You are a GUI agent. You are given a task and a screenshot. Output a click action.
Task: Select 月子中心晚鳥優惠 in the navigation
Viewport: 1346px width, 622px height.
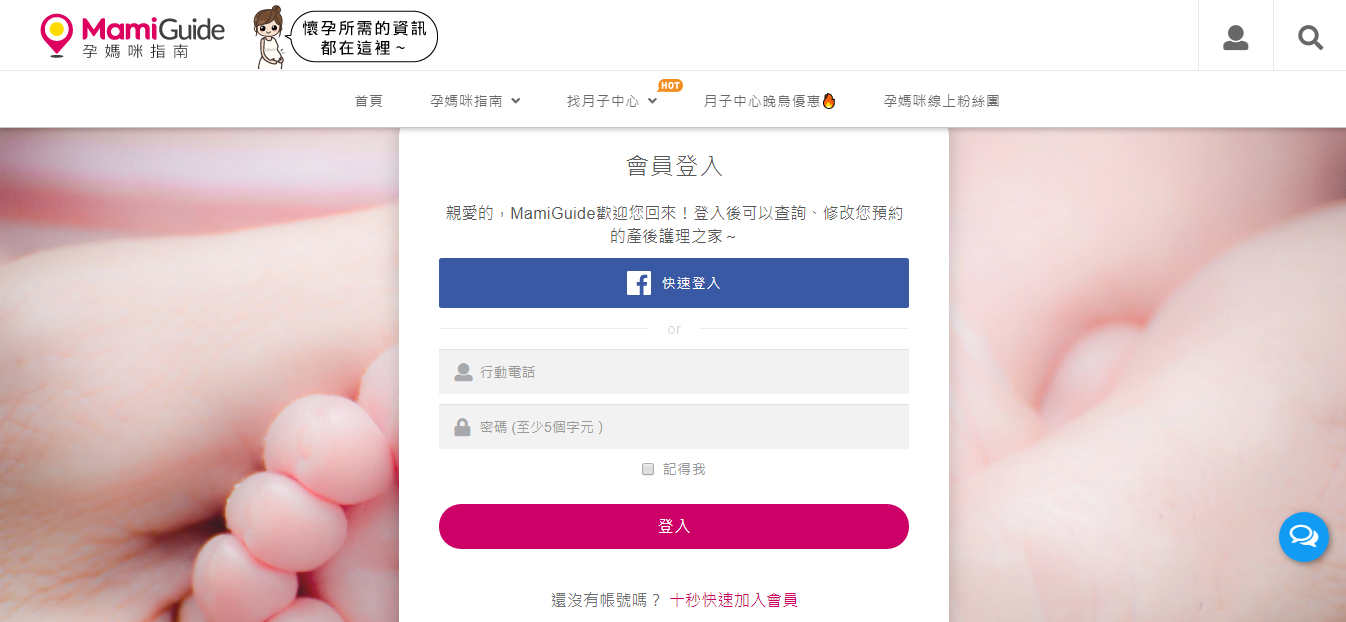click(769, 100)
